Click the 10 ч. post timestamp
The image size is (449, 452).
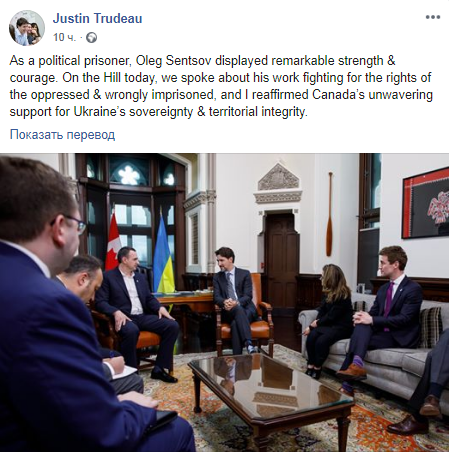(64, 37)
